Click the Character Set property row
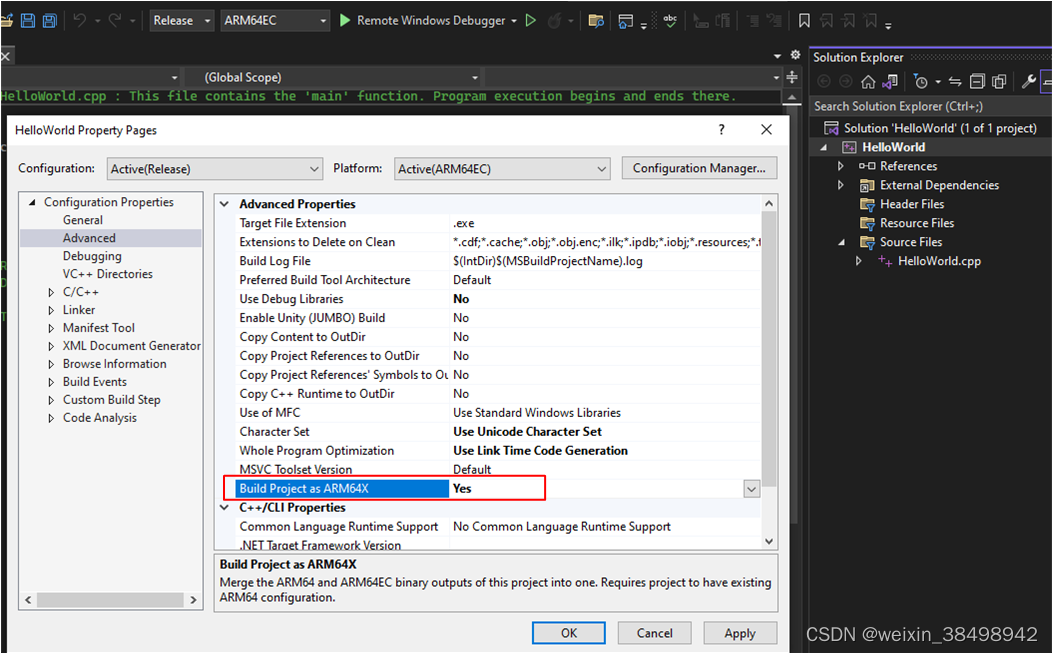The height and width of the screenshot is (654, 1053). click(497, 432)
